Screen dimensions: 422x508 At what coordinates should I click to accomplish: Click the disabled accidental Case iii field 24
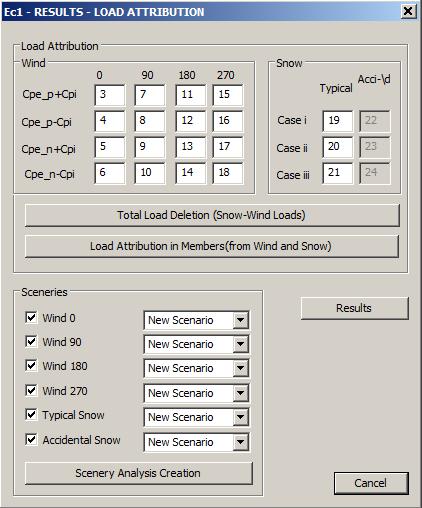[x=375, y=173]
